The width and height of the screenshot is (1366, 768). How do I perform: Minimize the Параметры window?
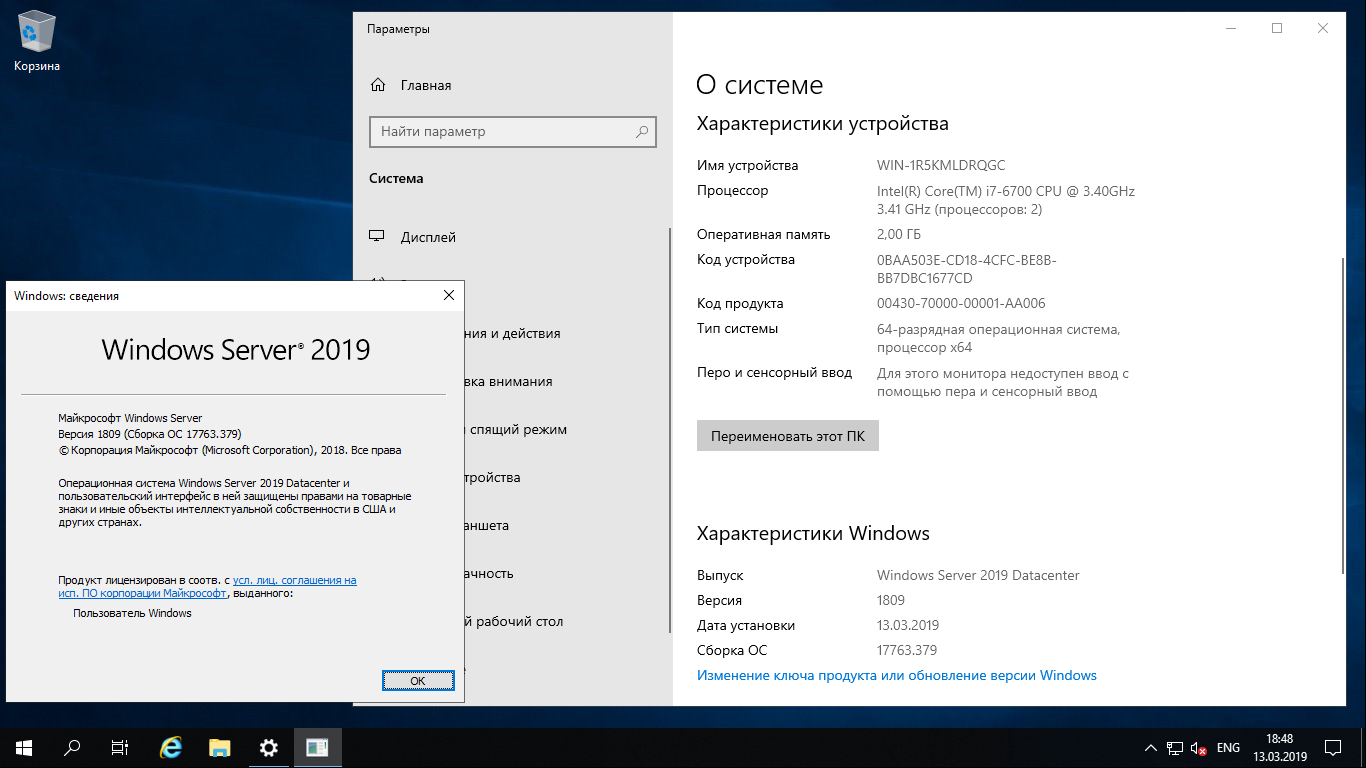tap(1231, 28)
